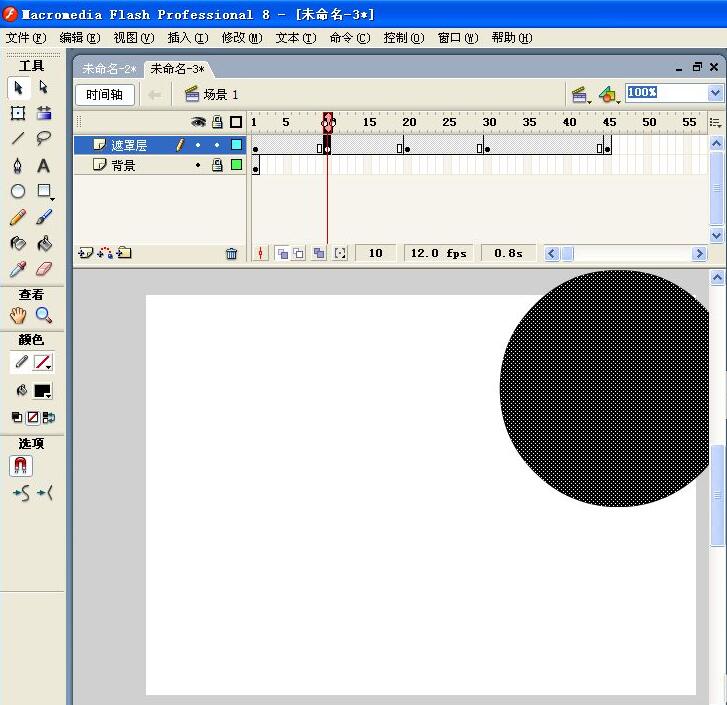Select the Brush tool

[x=44, y=217]
